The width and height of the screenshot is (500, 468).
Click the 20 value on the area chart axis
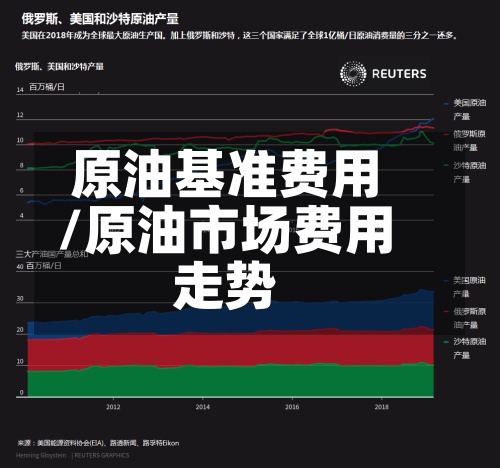pos(20,330)
